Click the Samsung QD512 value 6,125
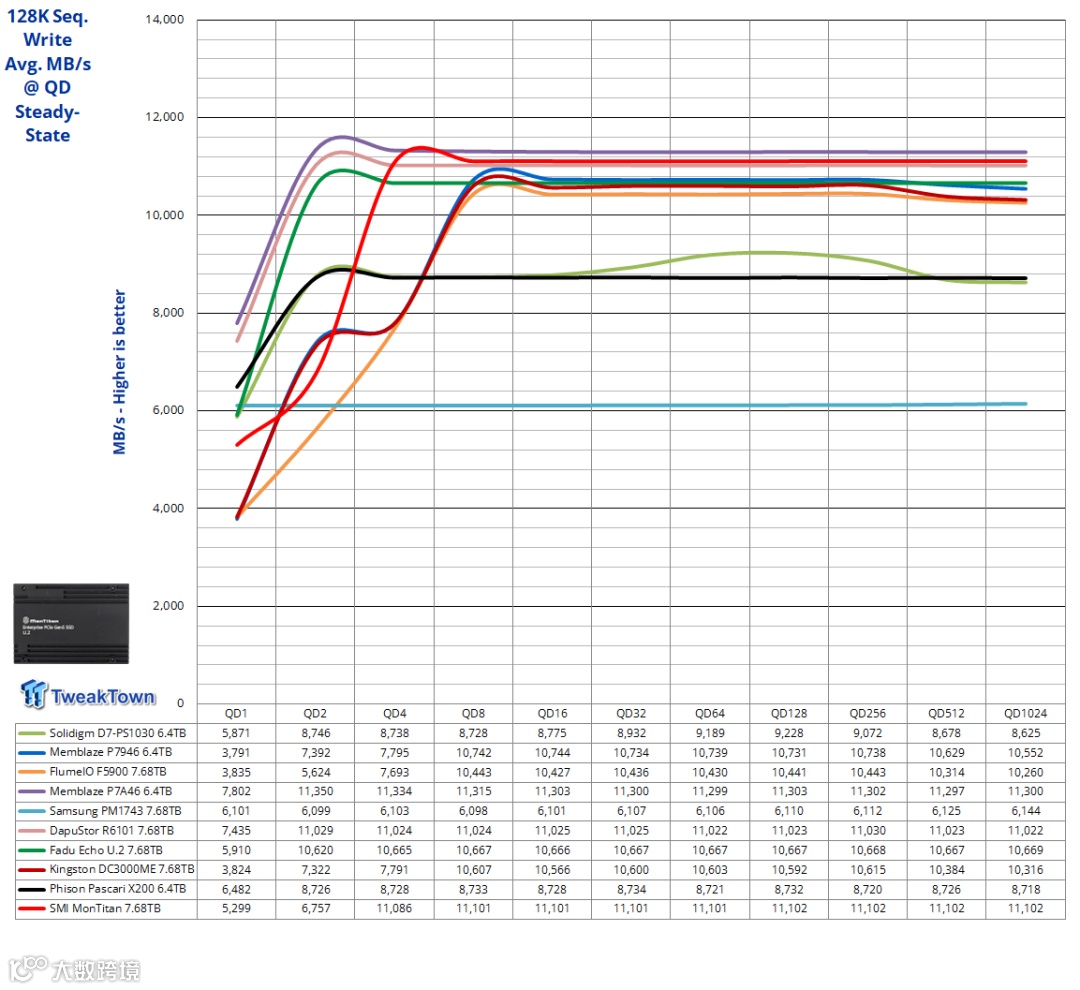Screen dimensions: 1080x990 946,812
